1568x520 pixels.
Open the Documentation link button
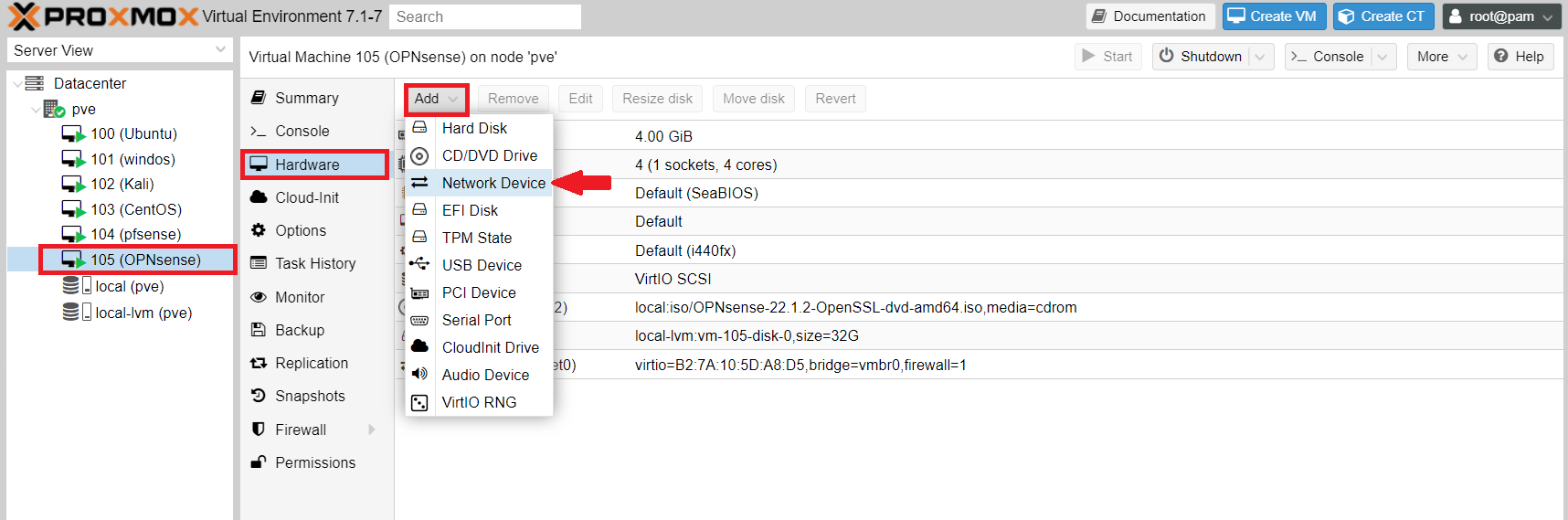click(x=1150, y=16)
